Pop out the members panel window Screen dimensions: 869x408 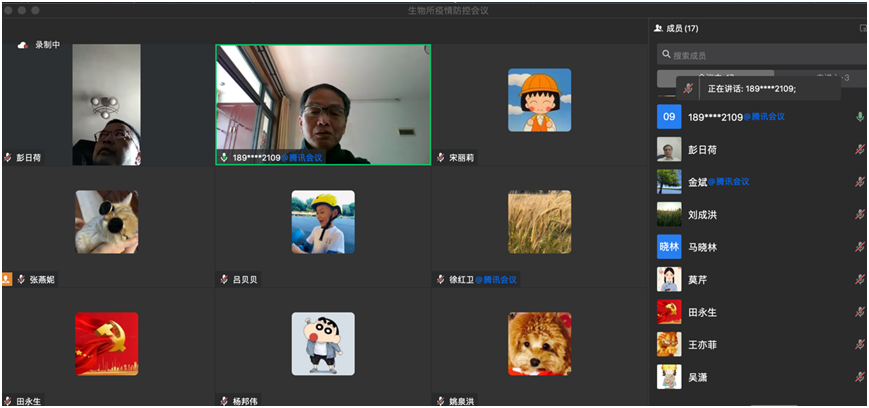click(862, 28)
